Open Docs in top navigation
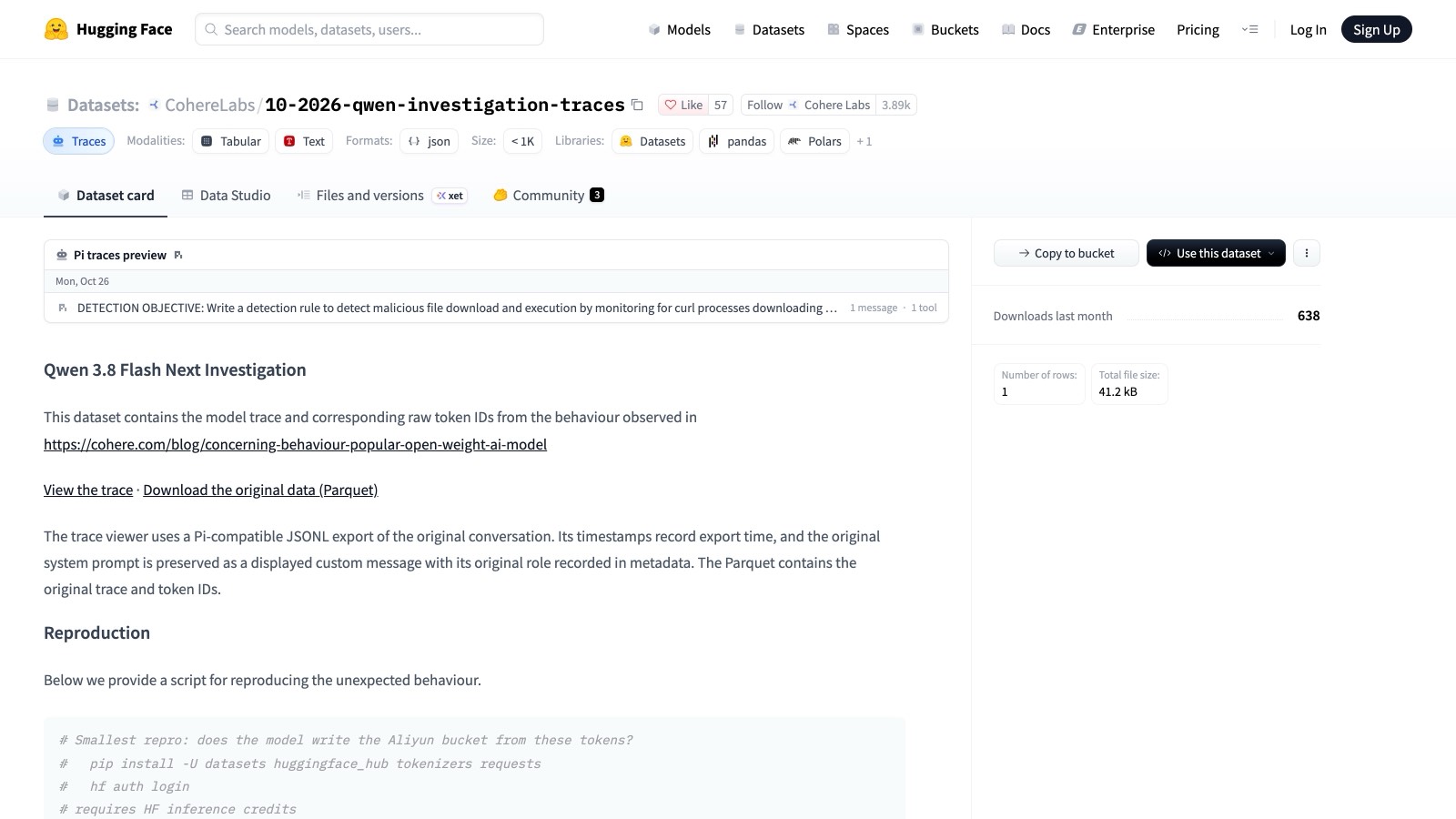The width and height of the screenshot is (1456, 819). pyautogui.click(x=1026, y=29)
